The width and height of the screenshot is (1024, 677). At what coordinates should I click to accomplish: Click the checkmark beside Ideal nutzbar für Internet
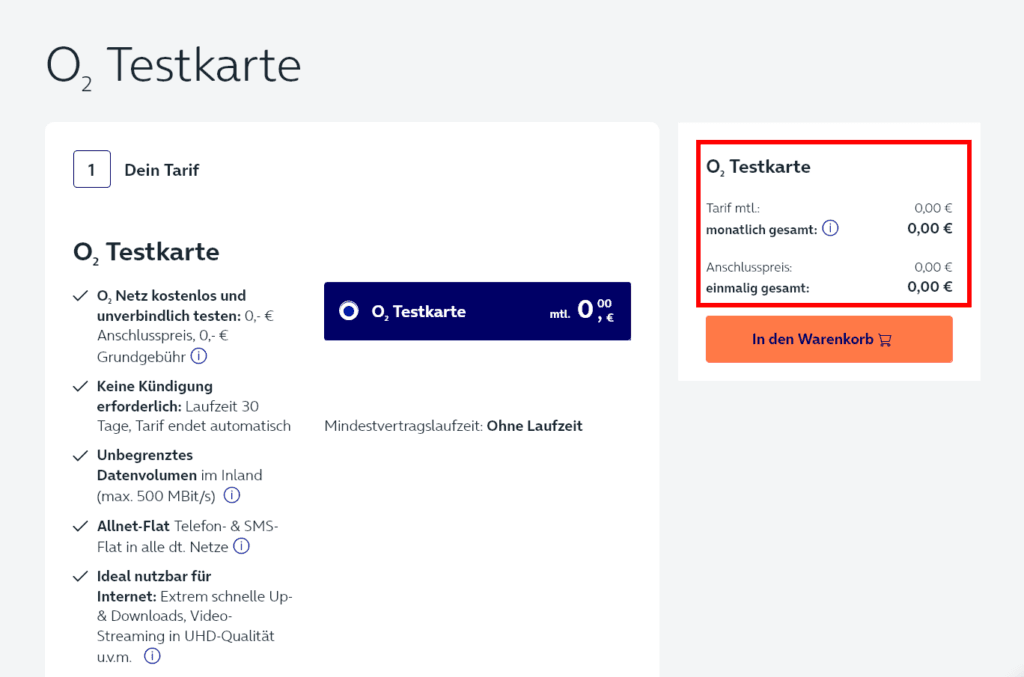tap(81, 575)
